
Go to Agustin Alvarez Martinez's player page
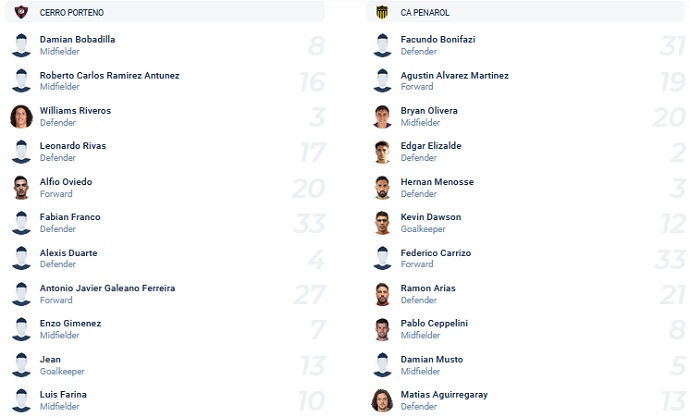[454, 75]
